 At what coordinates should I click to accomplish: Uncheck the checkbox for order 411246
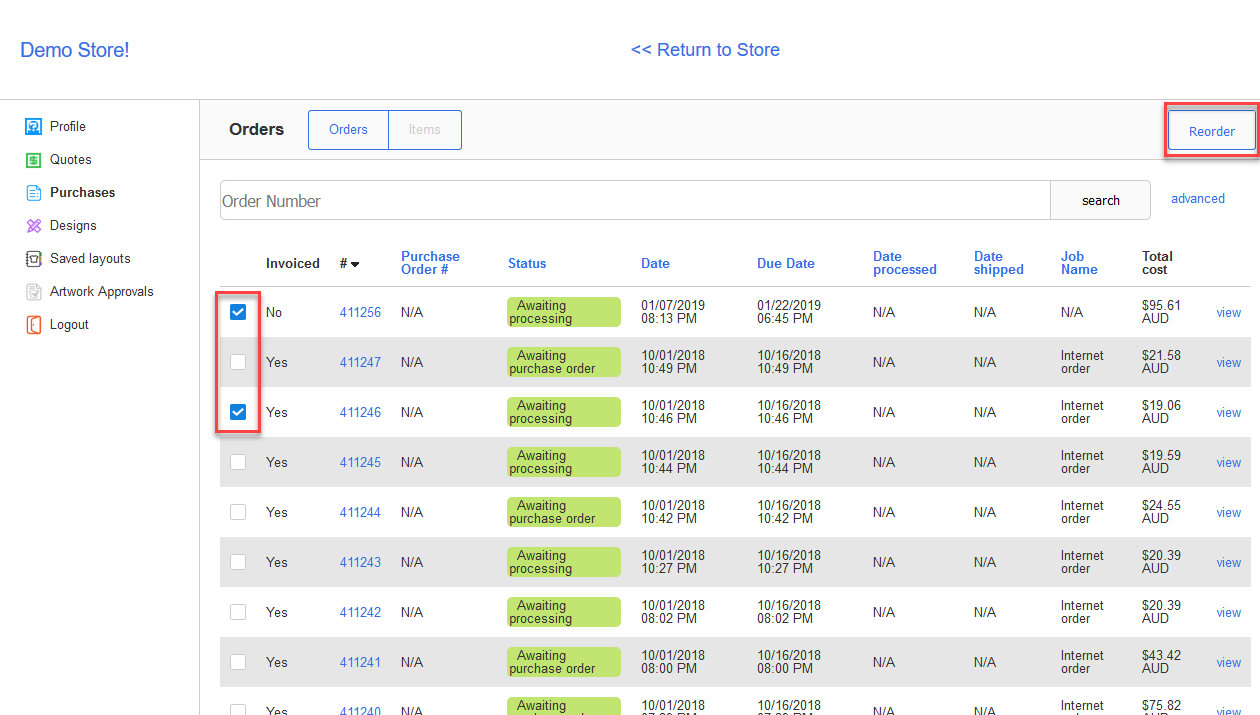(x=238, y=412)
